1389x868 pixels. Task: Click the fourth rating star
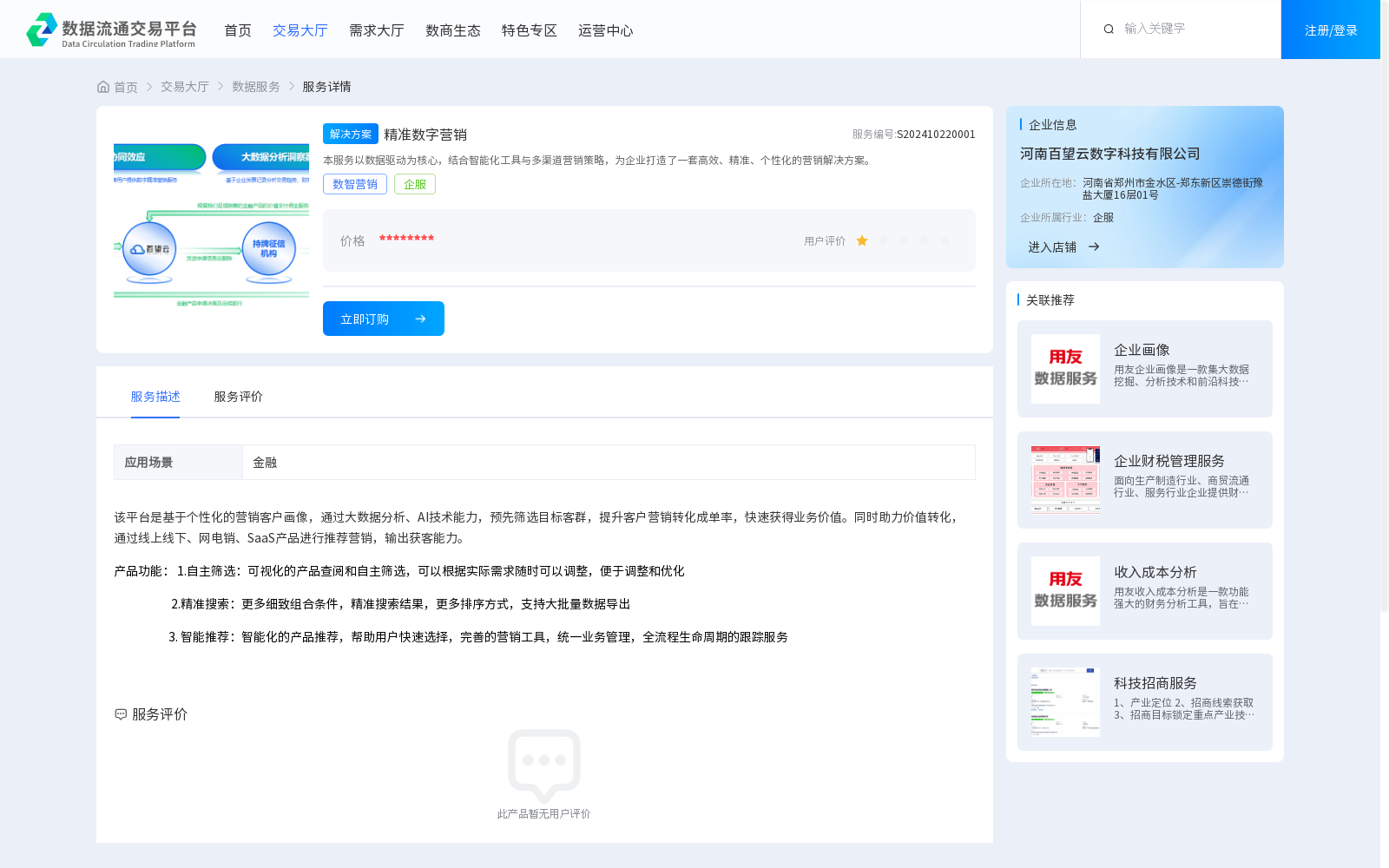click(x=925, y=241)
